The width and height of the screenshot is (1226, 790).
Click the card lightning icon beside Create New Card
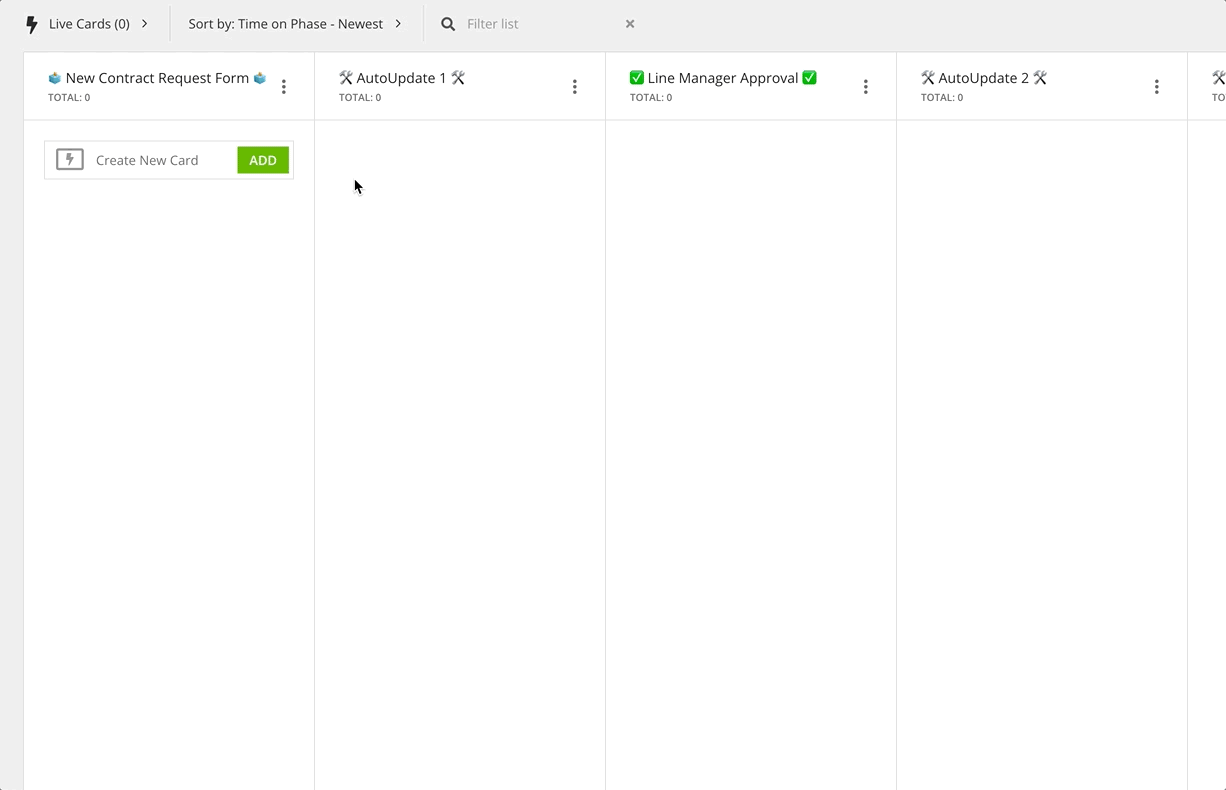click(70, 160)
